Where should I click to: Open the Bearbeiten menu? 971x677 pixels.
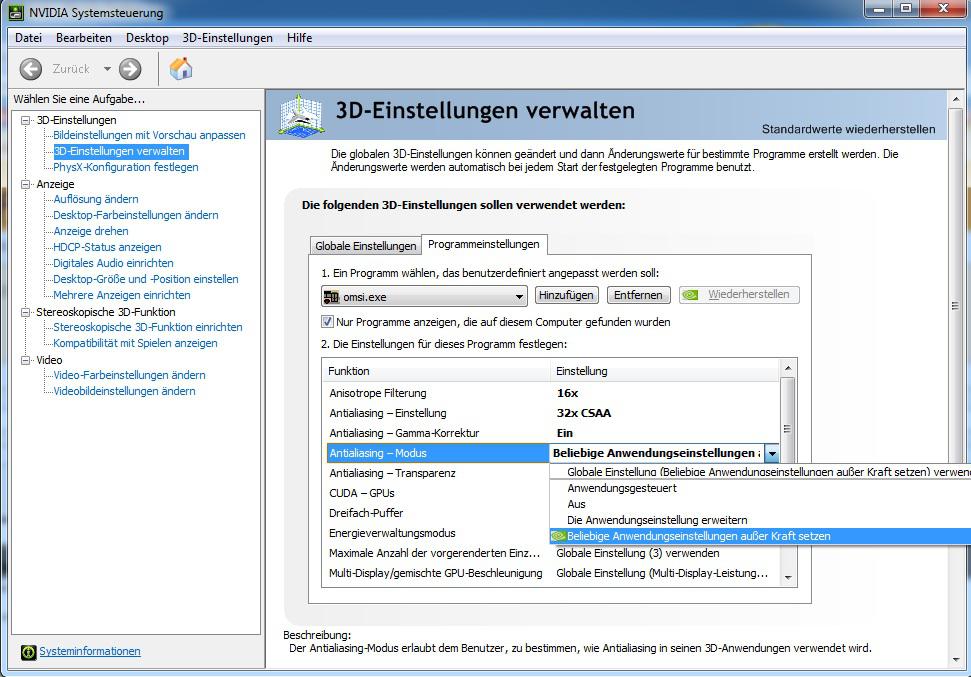tap(83, 38)
